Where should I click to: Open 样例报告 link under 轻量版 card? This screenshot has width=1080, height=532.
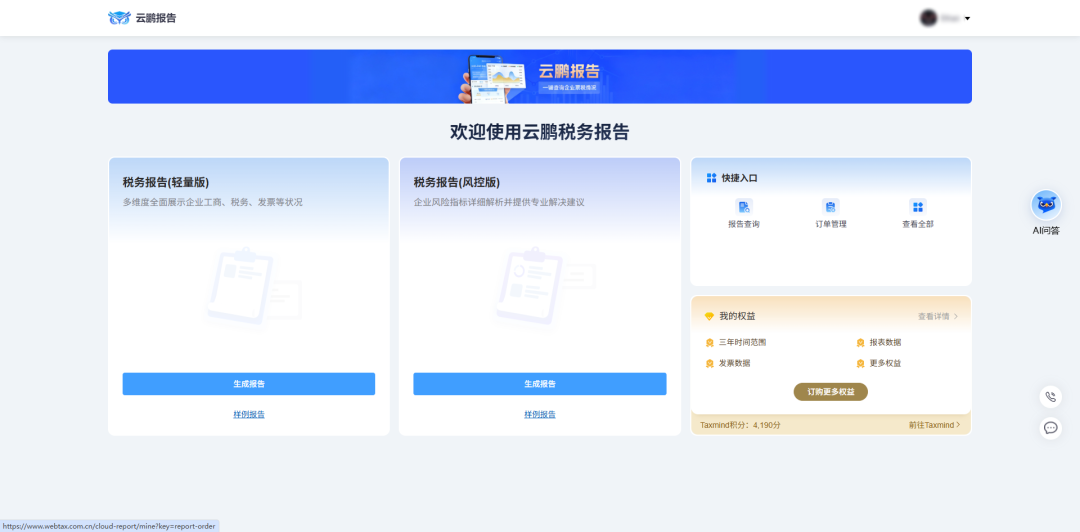pyautogui.click(x=249, y=414)
